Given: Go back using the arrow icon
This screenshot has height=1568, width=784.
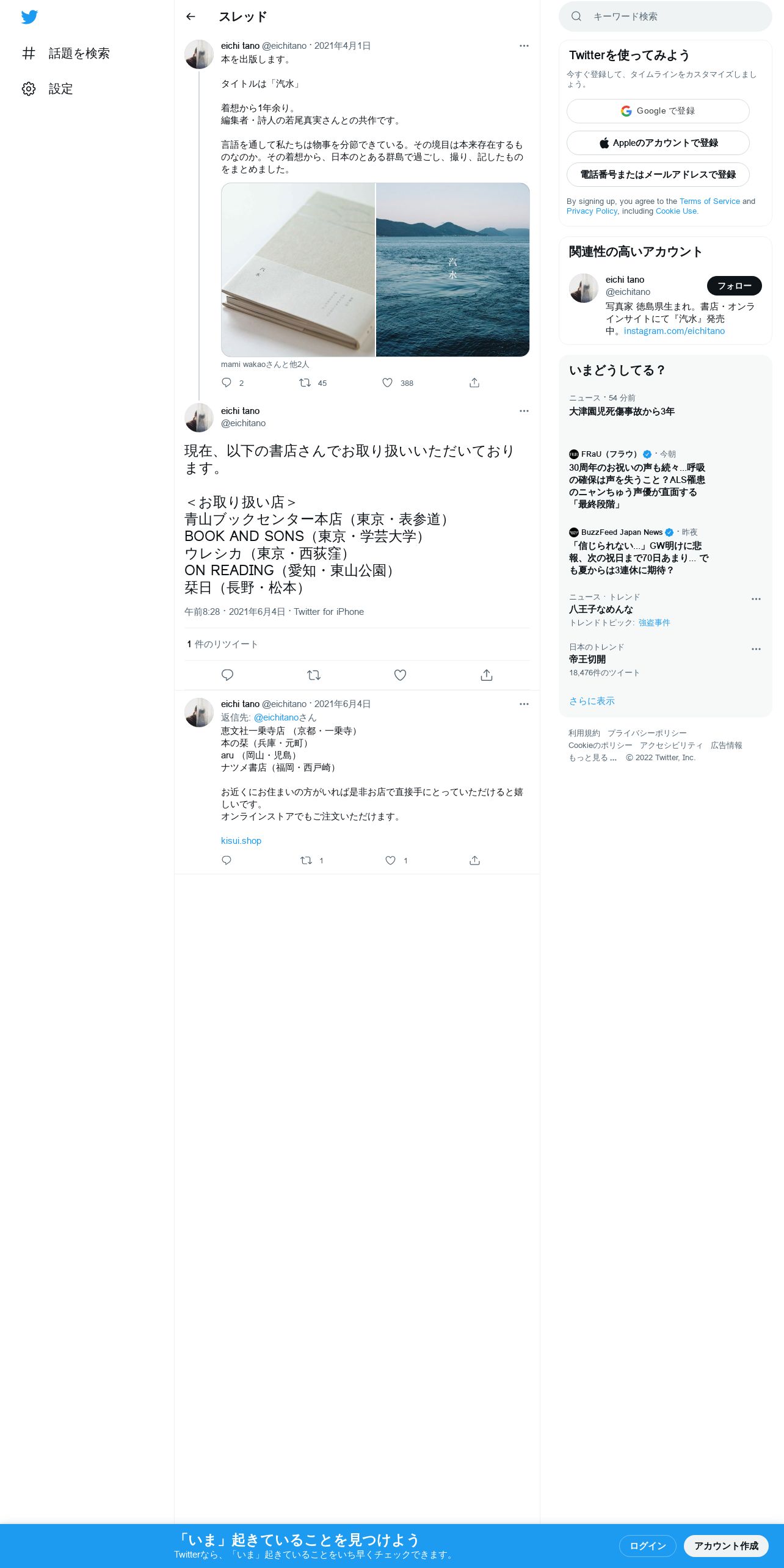Looking at the screenshot, I should click(191, 16).
